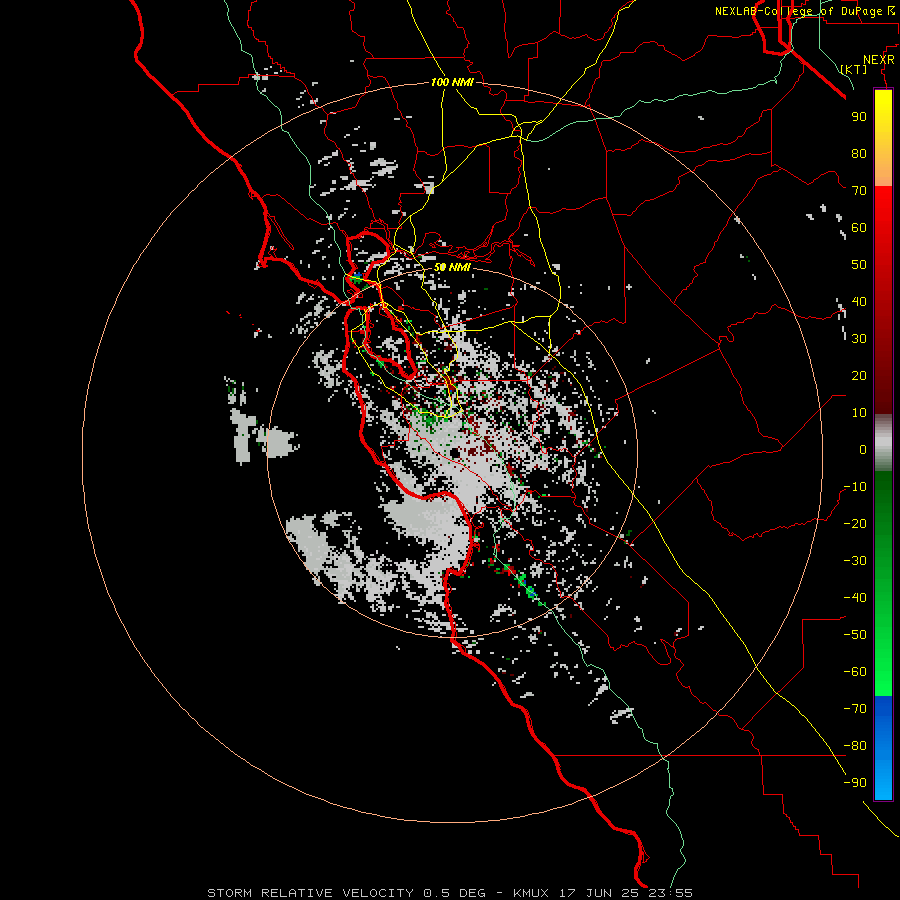Click the 30 value on velocity scale
Image resolution: width=900 pixels, height=900 pixels.
tap(859, 339)
